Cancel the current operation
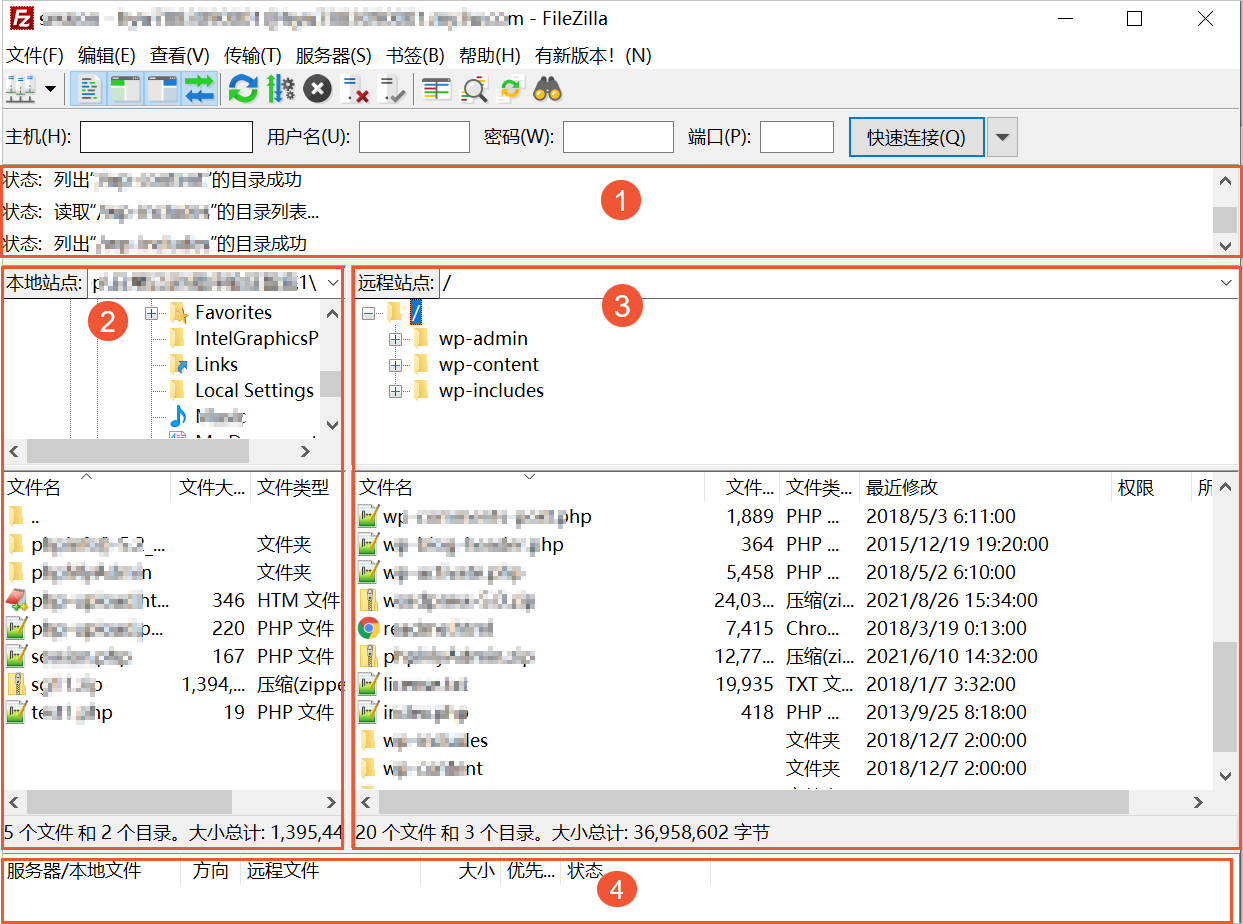This screenshot has width=1243, height=924. pyautogui.click(x=317, y=90)
